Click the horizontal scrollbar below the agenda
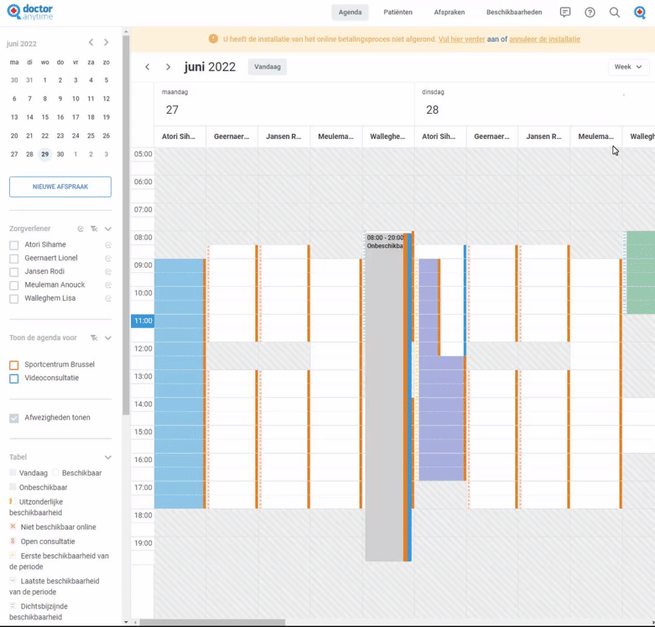Image resolution: width=655 pixels, height=627 pixels. pyautogui.click(x=212, y=622)
